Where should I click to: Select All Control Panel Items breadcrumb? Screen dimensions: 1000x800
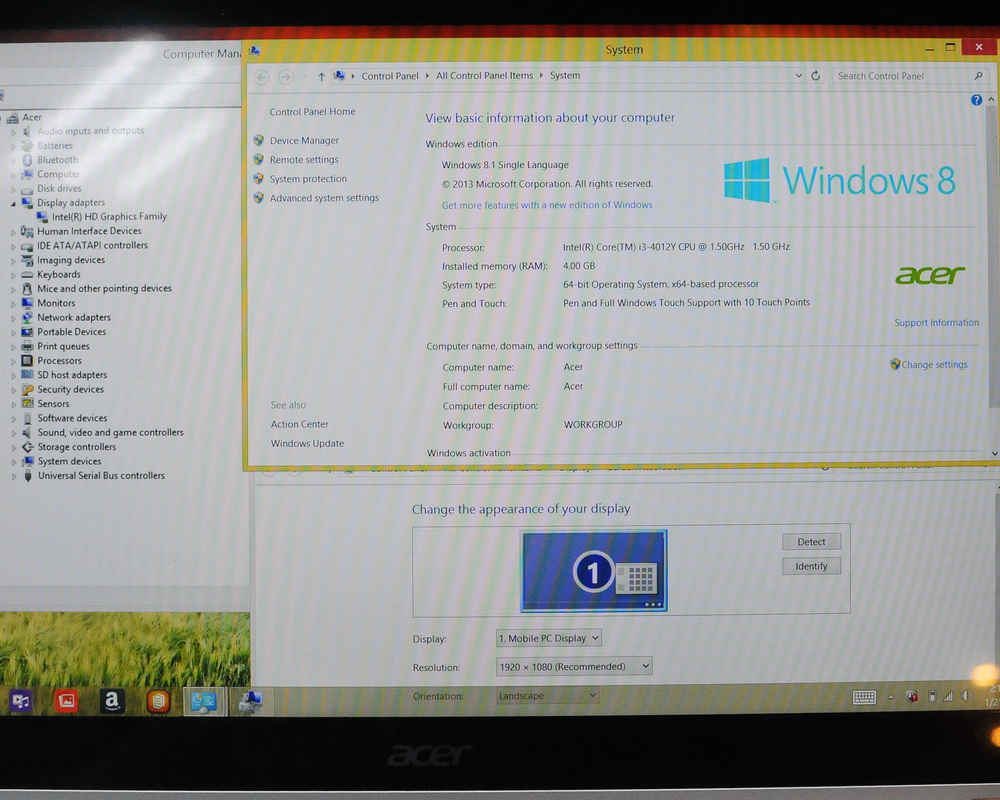coord(485,75)
